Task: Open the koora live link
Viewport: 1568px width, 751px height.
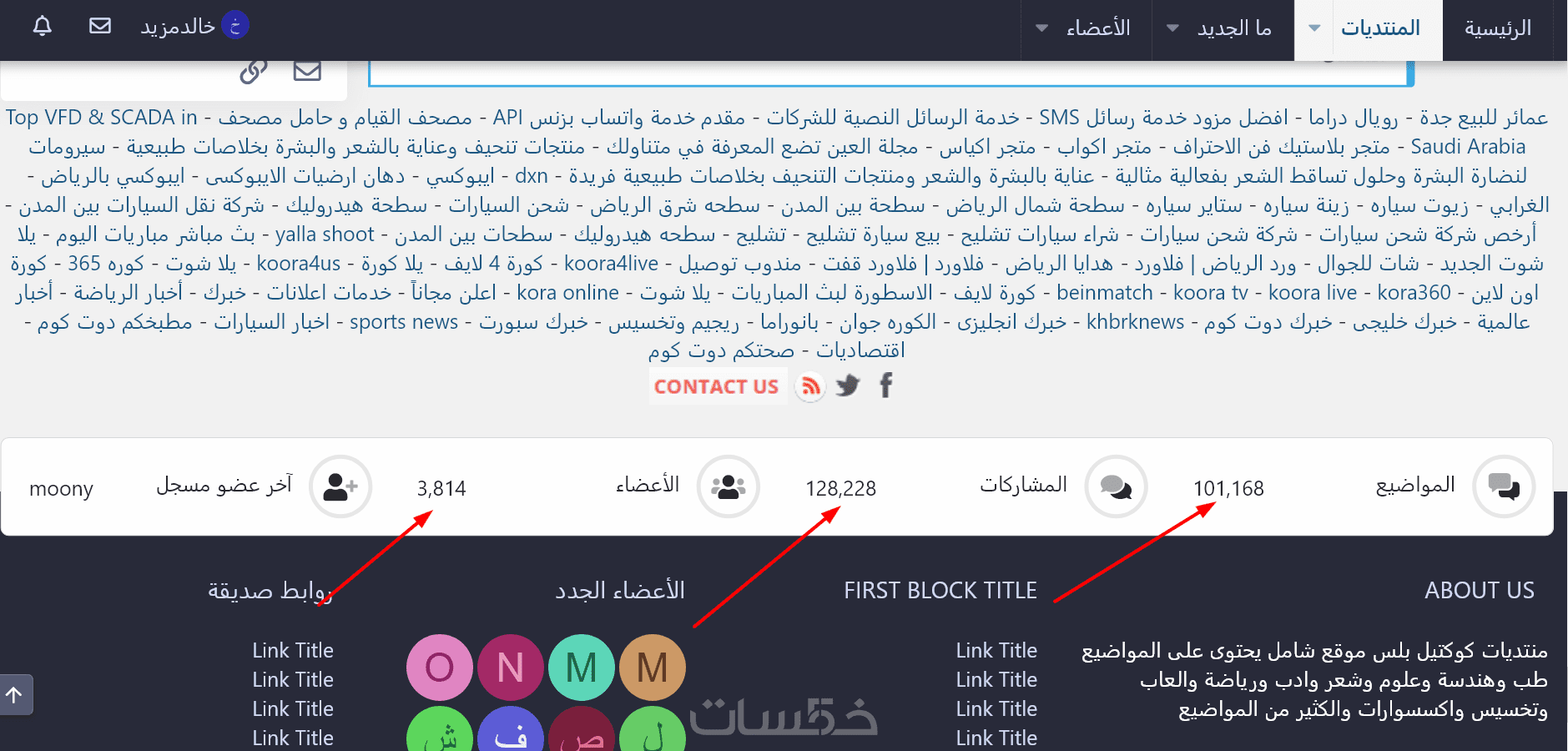Action: pos(1313,293)
